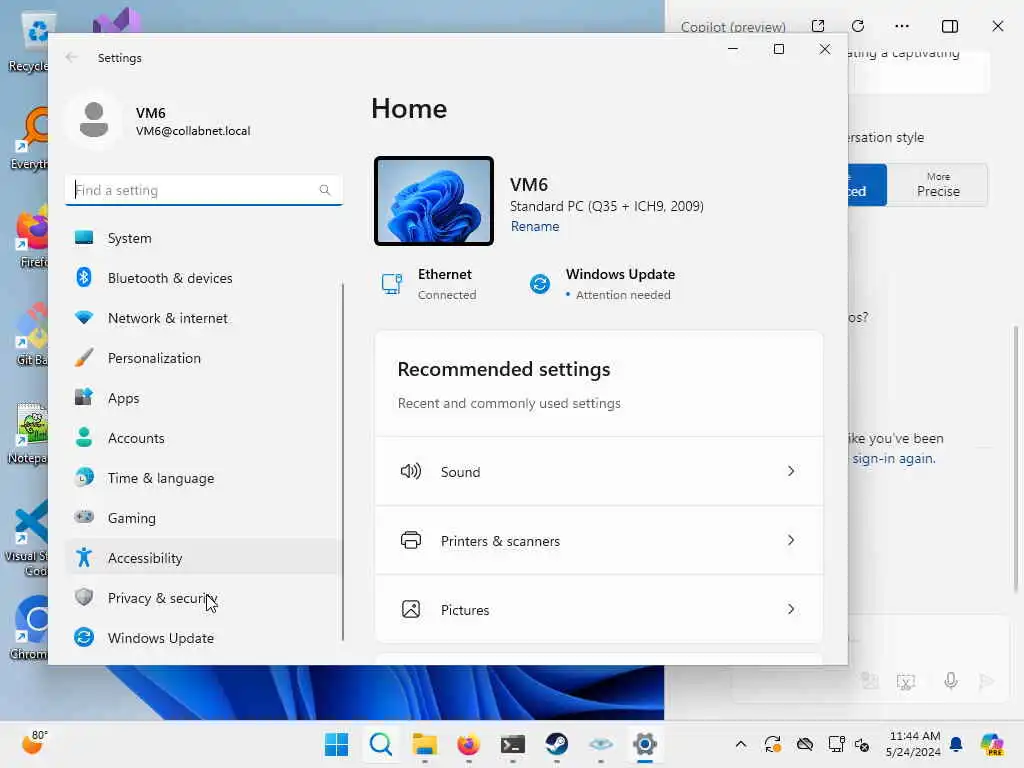Screen dimensions: 1024x768
Task: Click the Copilot add image icon
Action: [x=869, y=681]
